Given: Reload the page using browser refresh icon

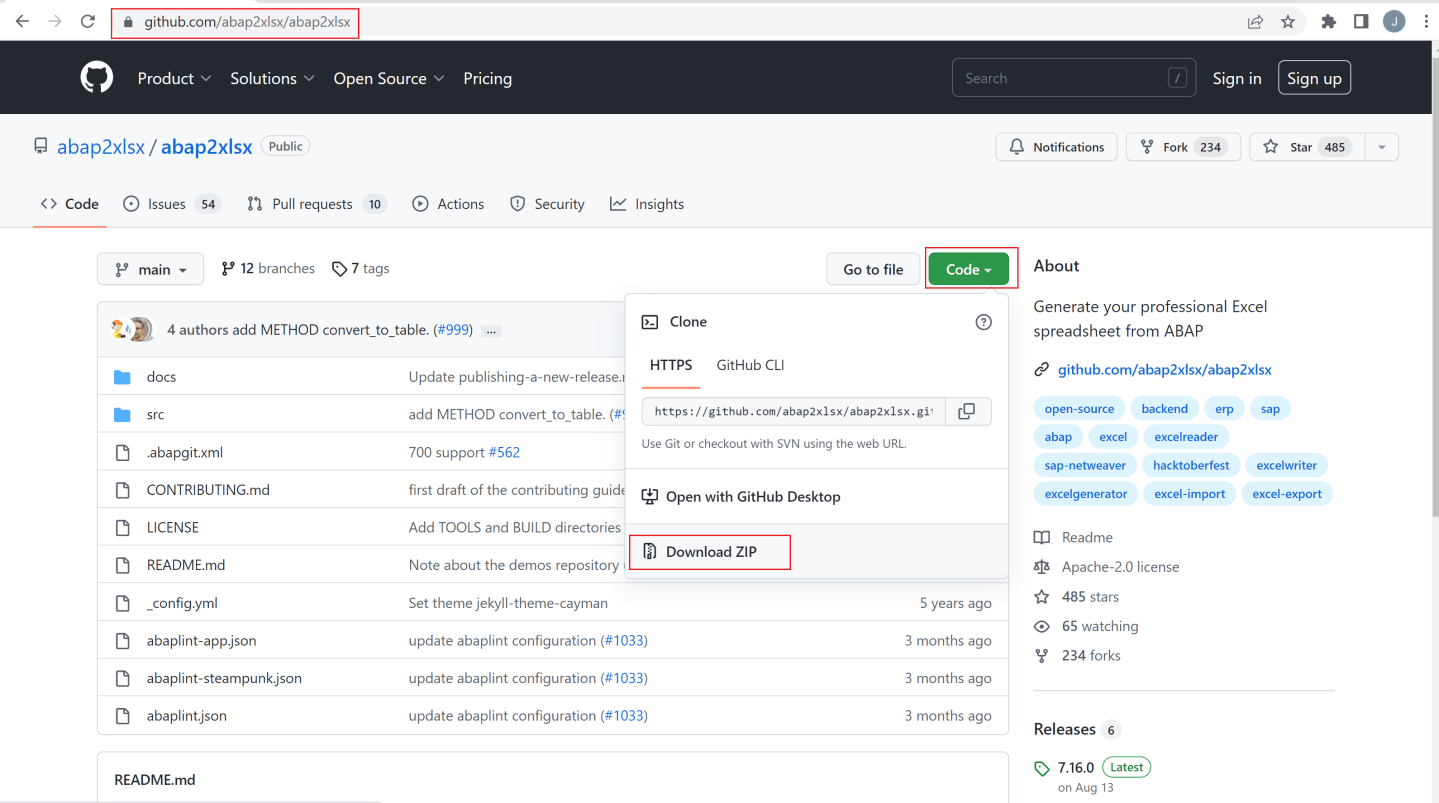Looking at the screenshot, I should [x=88, y=21].
